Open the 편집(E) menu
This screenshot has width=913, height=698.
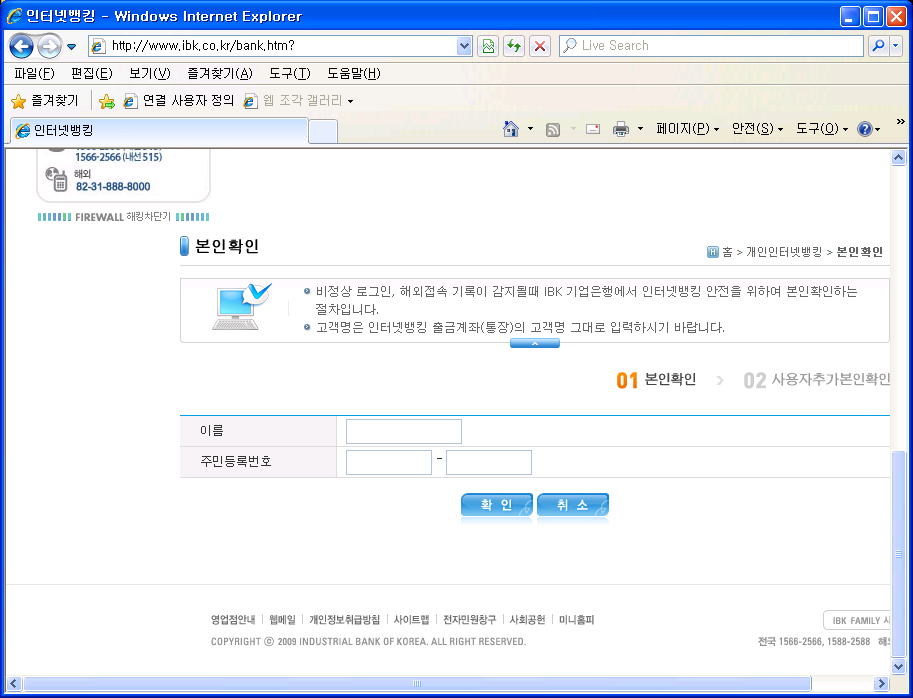tap(91, 73)
